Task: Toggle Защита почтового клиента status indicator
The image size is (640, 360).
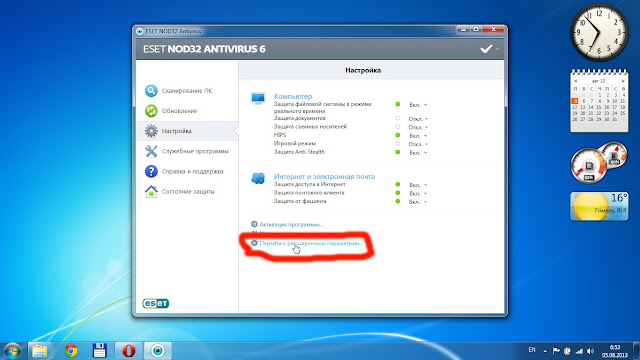Action: point(398,193)
